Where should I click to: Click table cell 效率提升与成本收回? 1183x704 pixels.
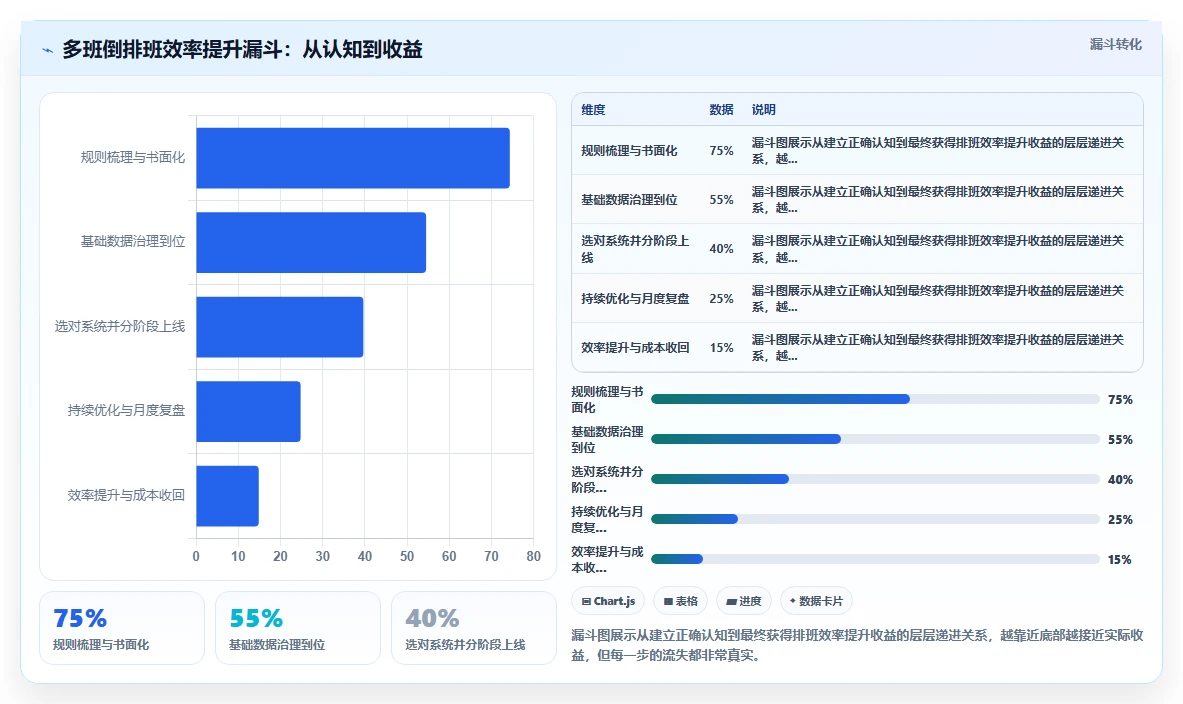(635, 348)
